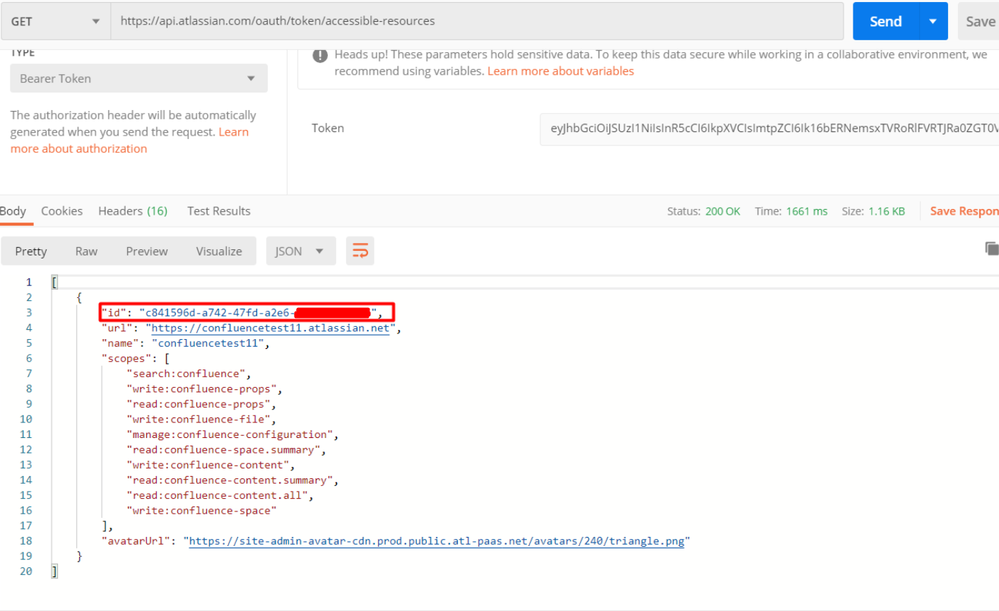
Task: Click the "write:confluence-content" scope text
Action: 208,465
